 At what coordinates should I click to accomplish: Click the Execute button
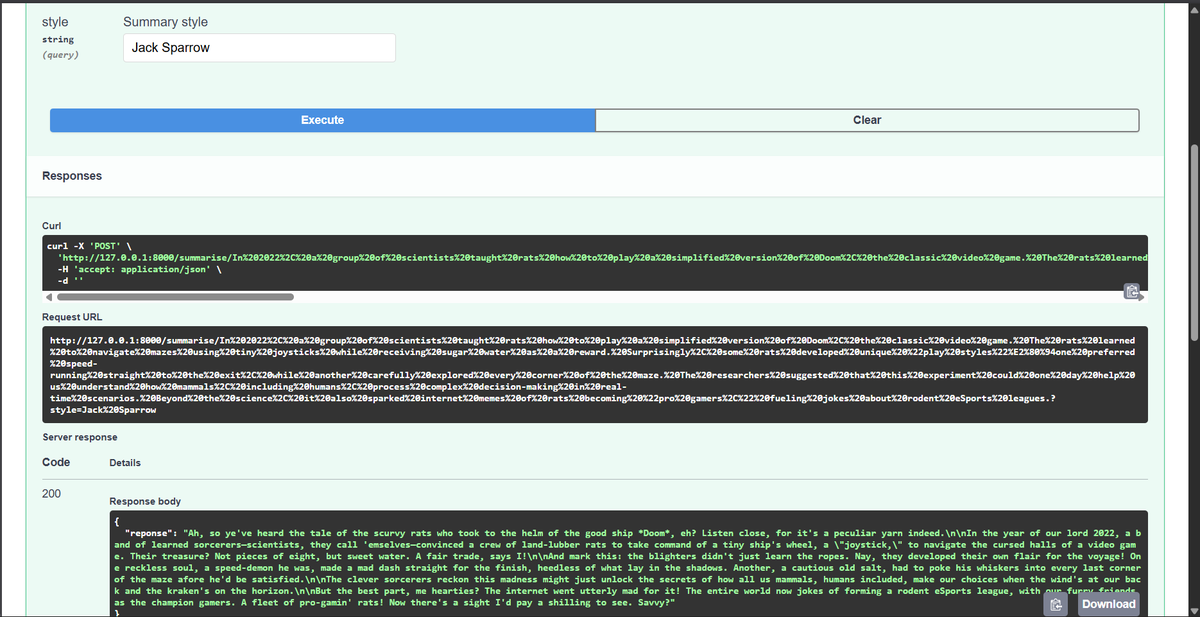tap(322, 120)
